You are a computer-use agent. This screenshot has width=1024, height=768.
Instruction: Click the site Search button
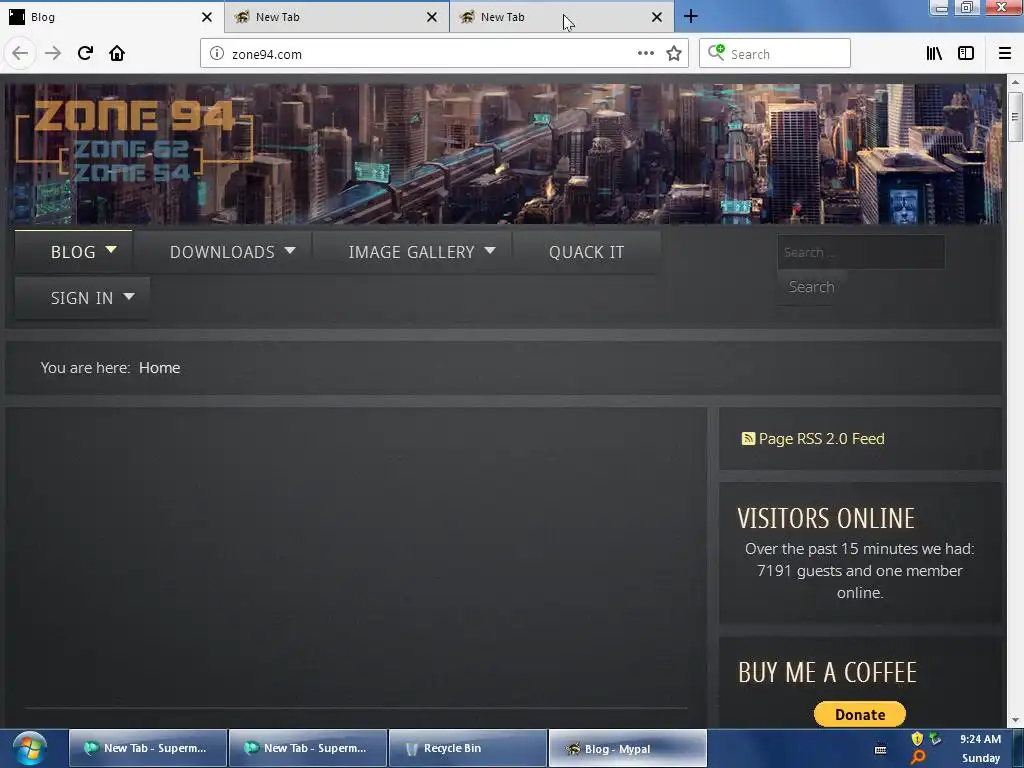coord(811,287)
